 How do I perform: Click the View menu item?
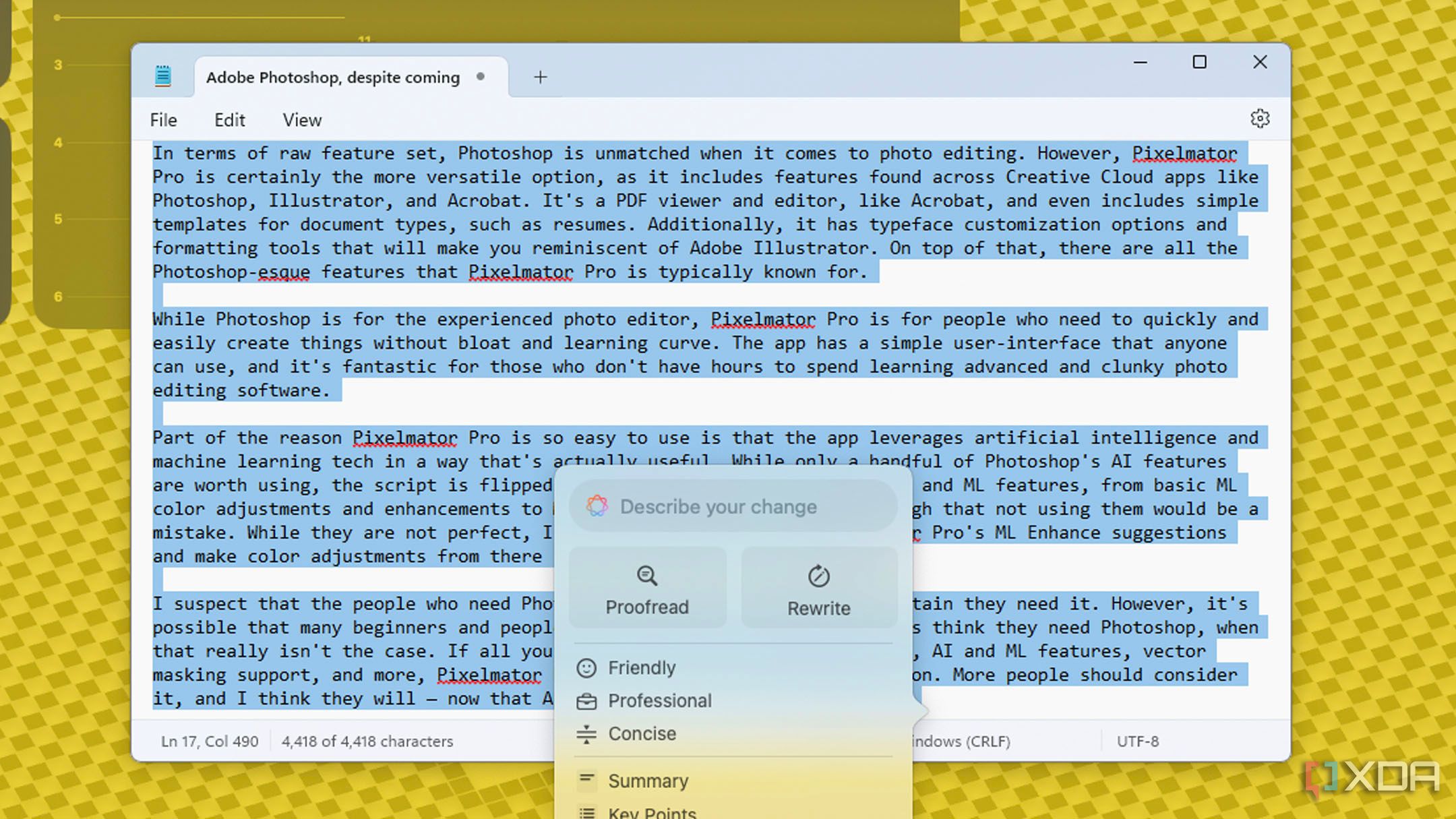(301, 119)
